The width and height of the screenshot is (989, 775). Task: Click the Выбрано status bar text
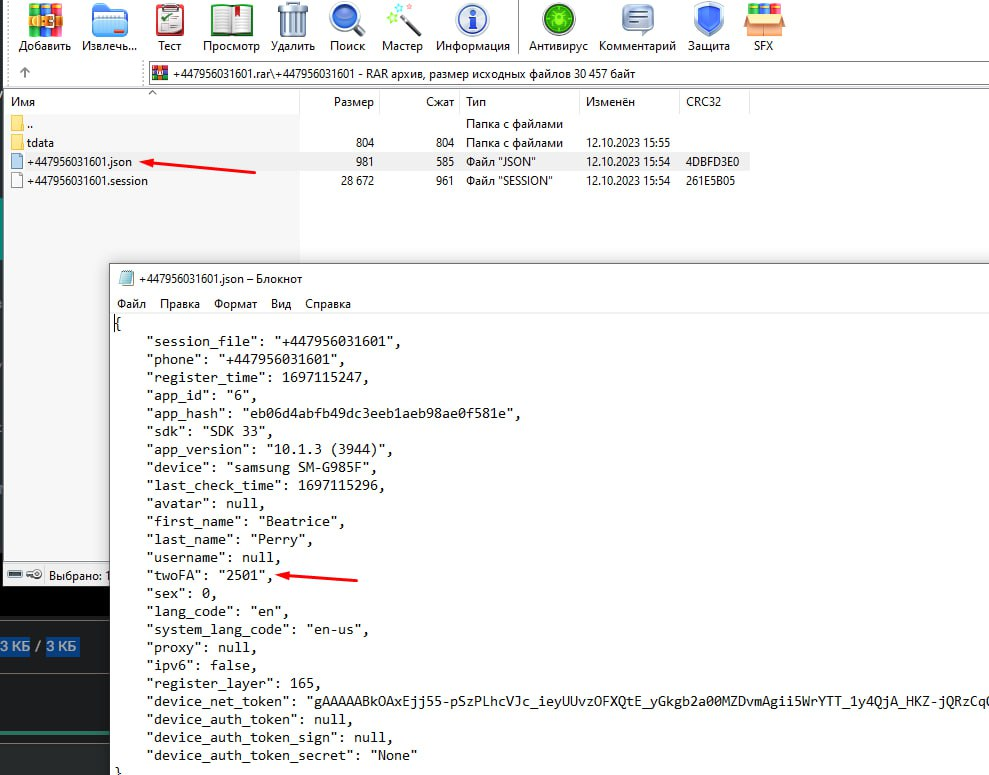point(79,575)
